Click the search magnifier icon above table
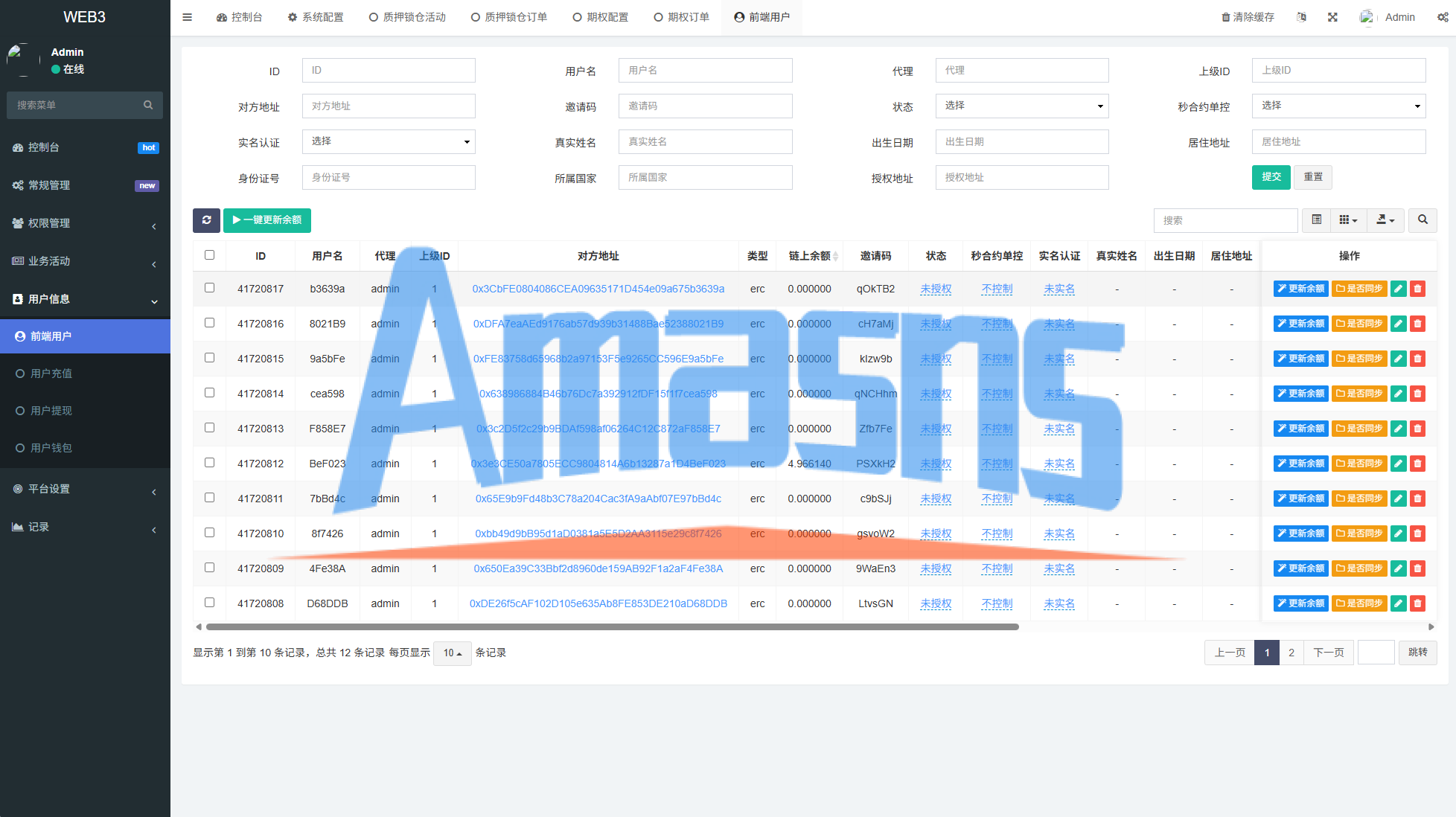Image resolution: width=1456 pixels, height=817 pixels. [x=1423, y=220]
